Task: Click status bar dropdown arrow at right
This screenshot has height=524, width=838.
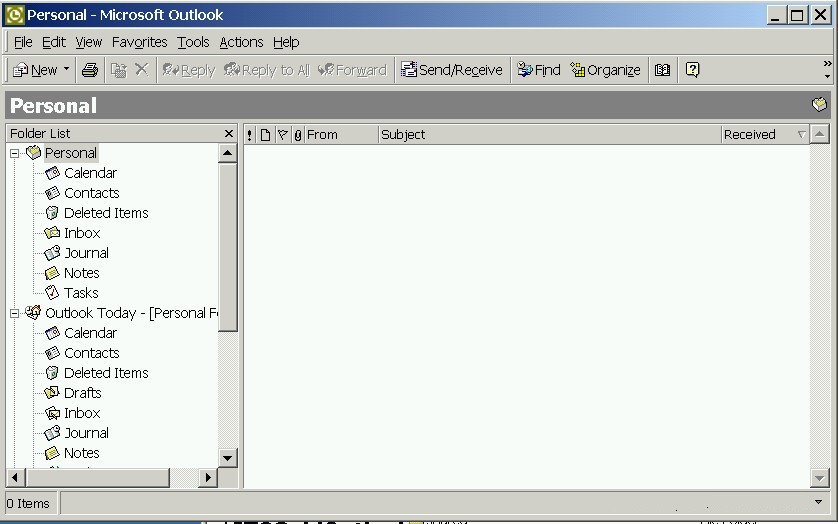Action: [x=818, y=502]
